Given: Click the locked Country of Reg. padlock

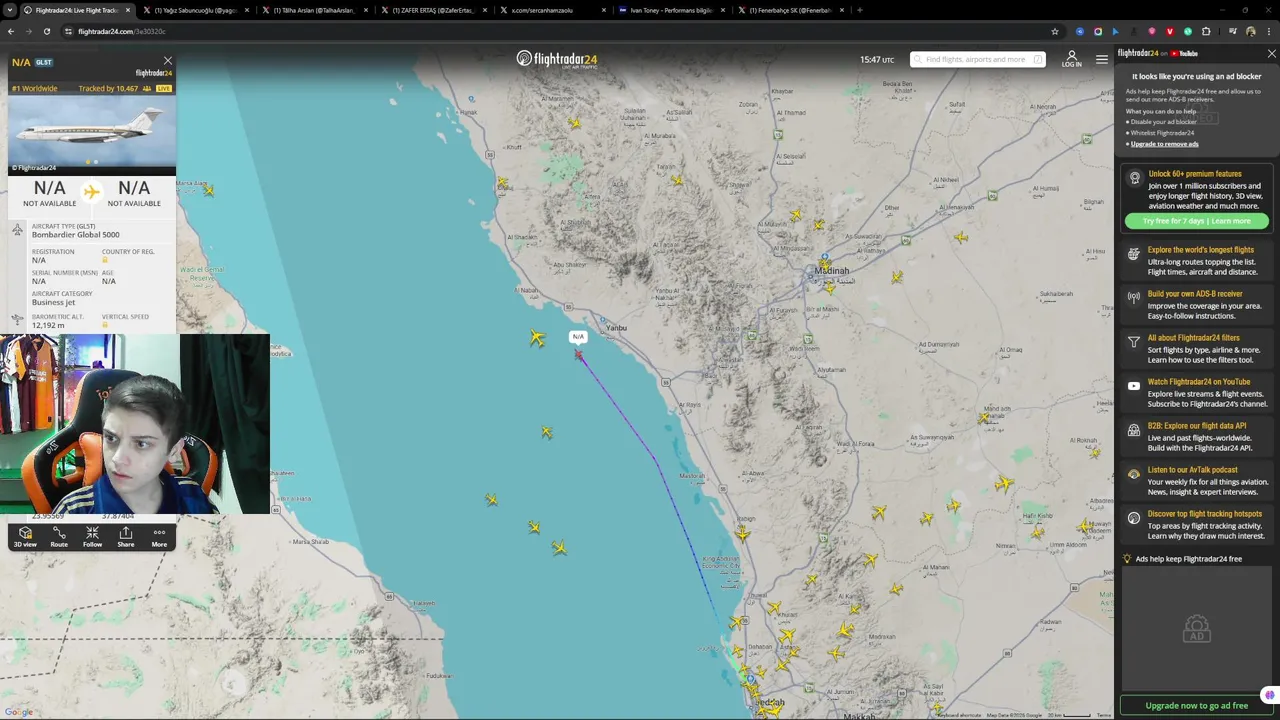Looking at the screenshot, I should [104, 260].
